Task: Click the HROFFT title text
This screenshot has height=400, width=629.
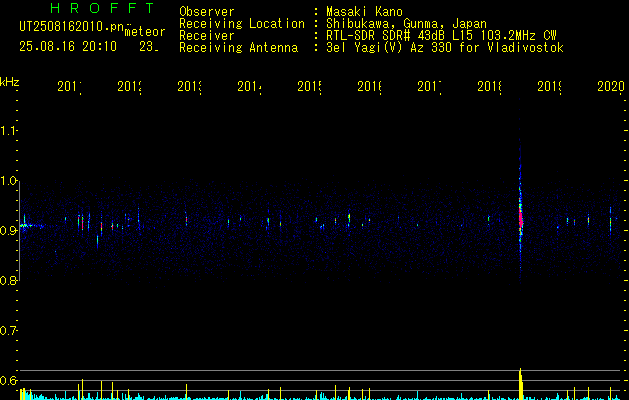Action: pos(102,8)
